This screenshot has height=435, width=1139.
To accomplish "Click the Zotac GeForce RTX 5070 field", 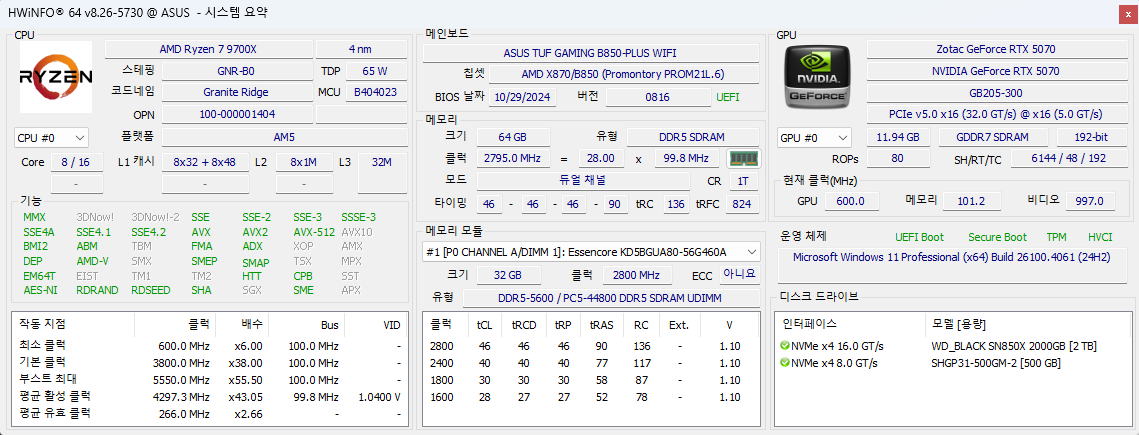I will point(996,49).
